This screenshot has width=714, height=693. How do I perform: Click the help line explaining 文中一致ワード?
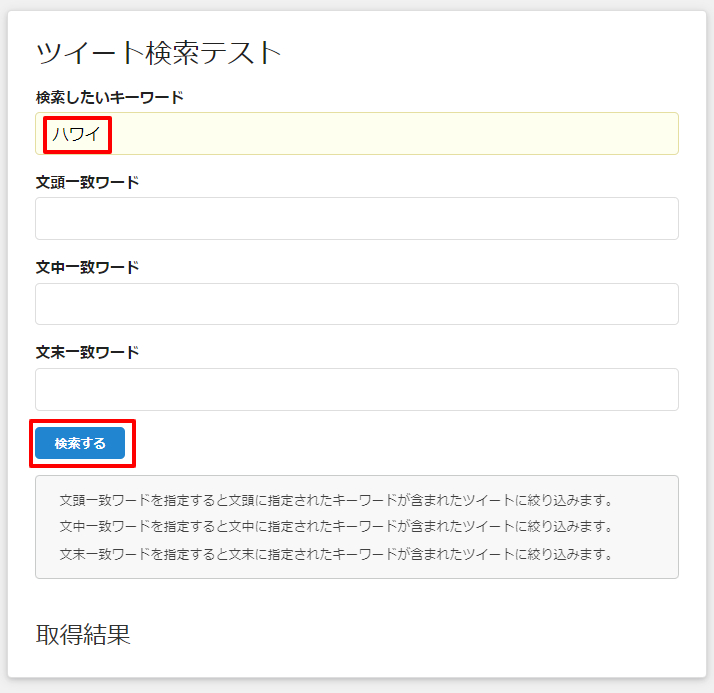coord(335,526)
